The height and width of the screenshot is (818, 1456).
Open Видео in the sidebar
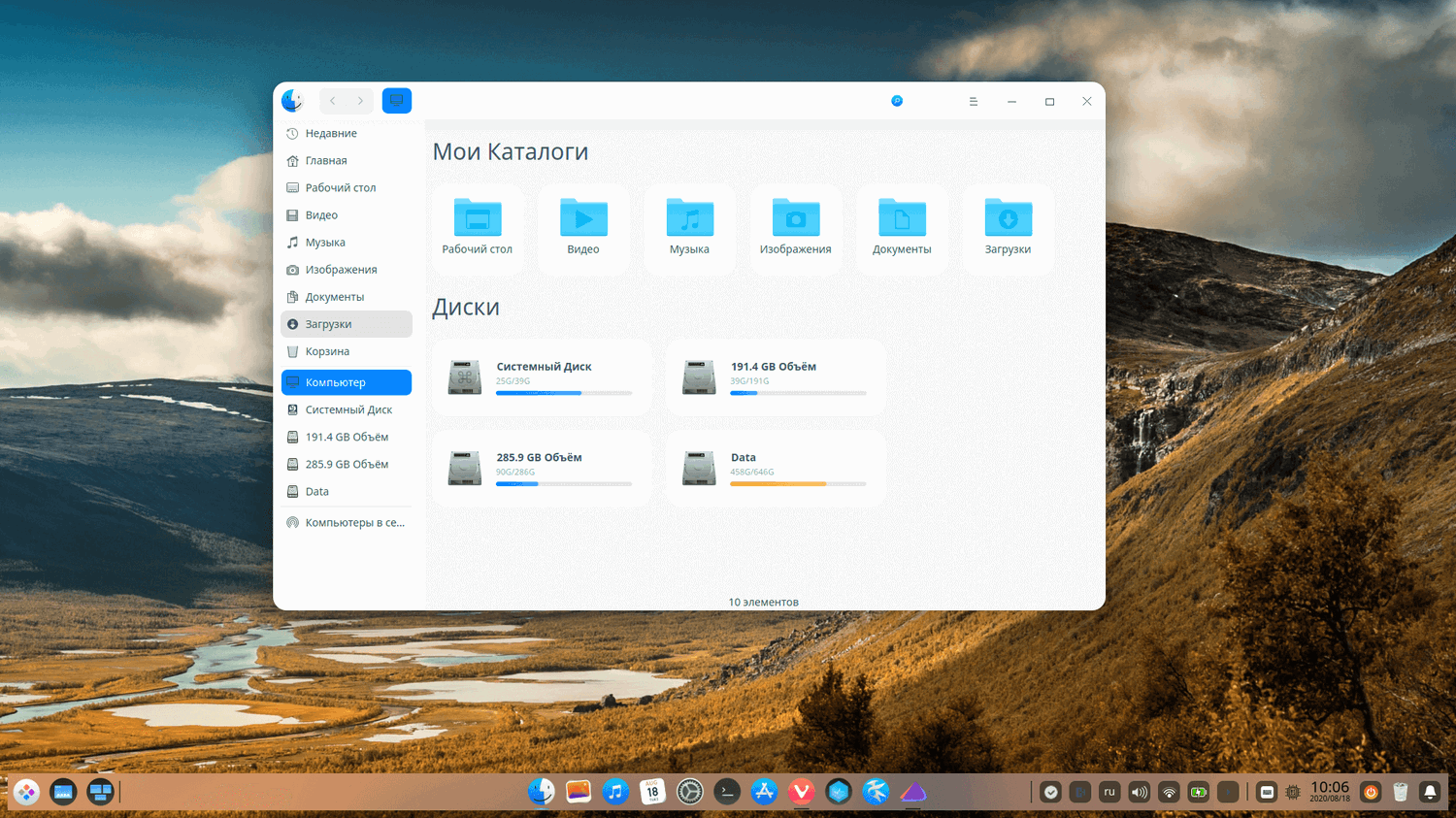point(347,215)
